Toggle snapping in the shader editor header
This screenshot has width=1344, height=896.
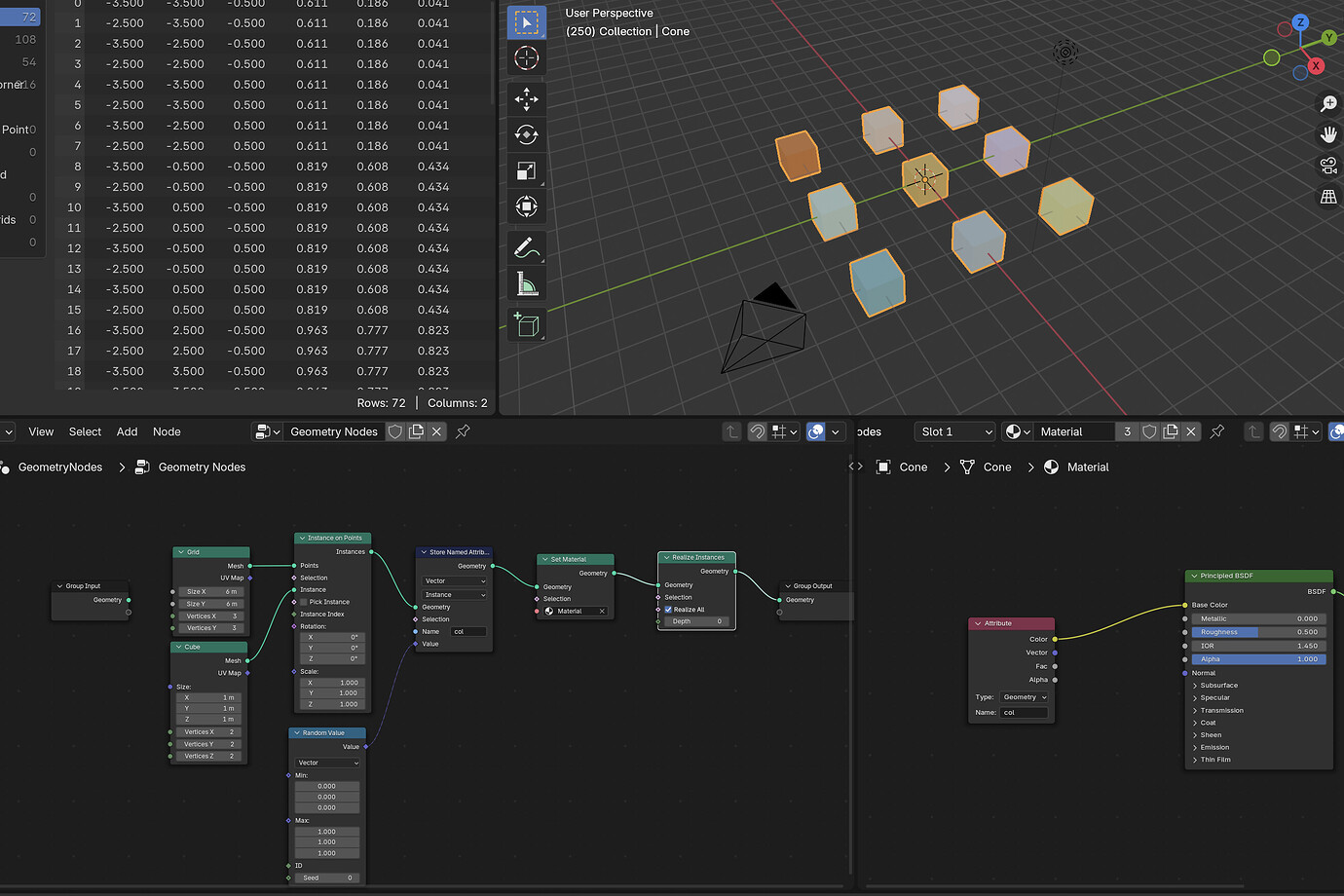(x=1280, y=431)
